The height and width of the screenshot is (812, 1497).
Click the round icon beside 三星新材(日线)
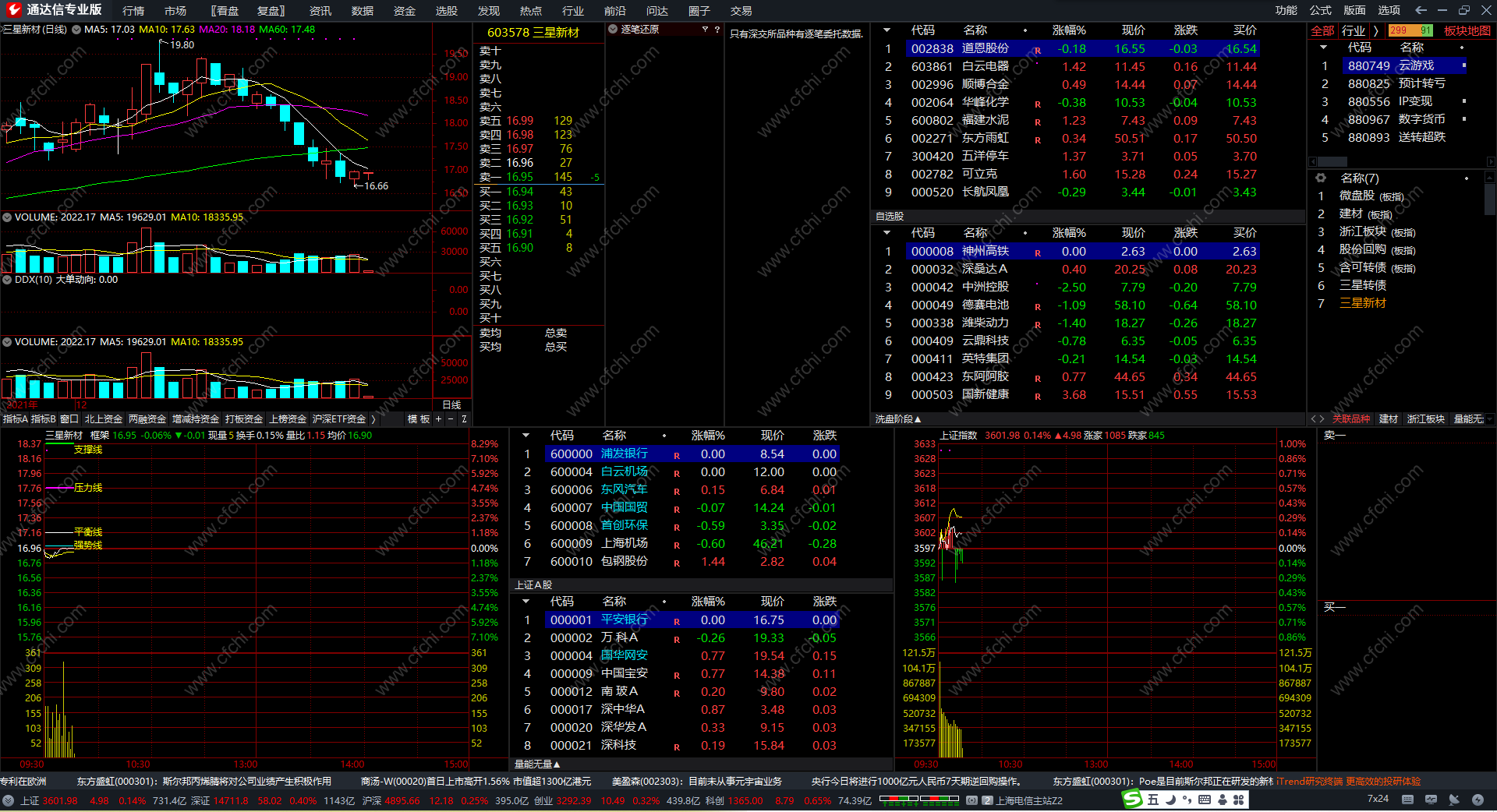coord(76,30)
